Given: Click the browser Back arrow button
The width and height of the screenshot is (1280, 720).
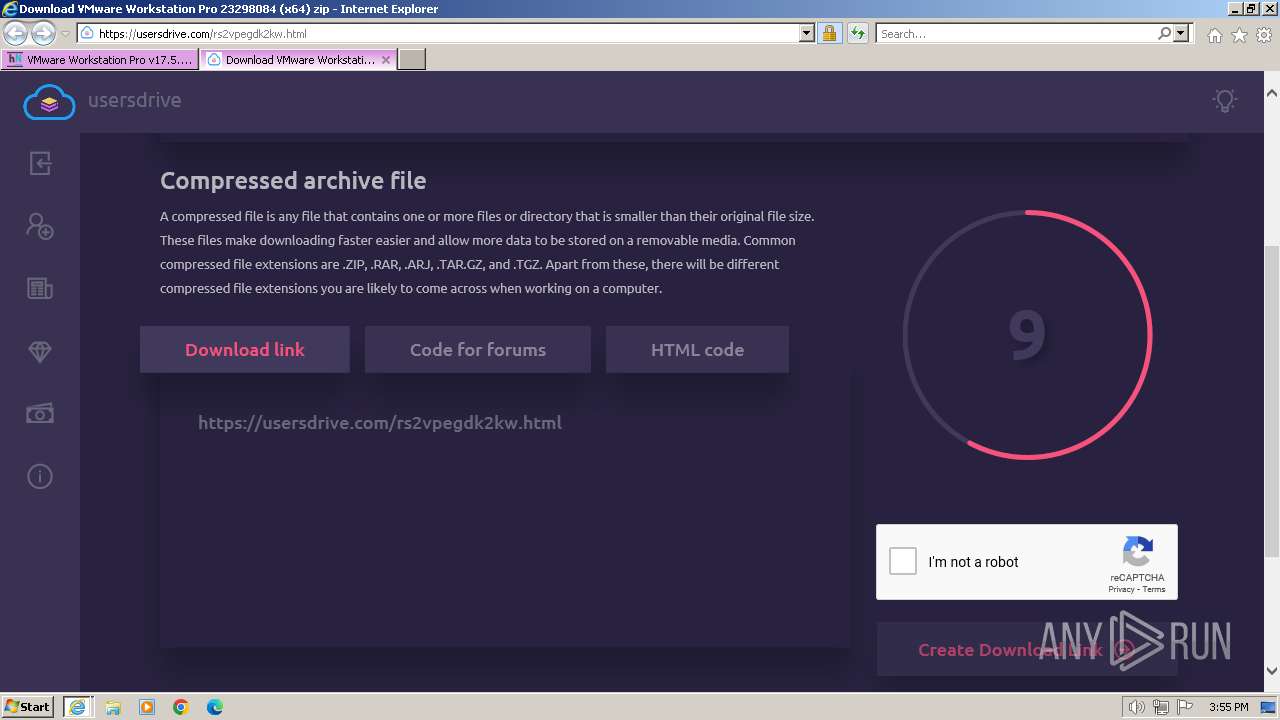Looking at the screenshot, I should coord(15,33).
